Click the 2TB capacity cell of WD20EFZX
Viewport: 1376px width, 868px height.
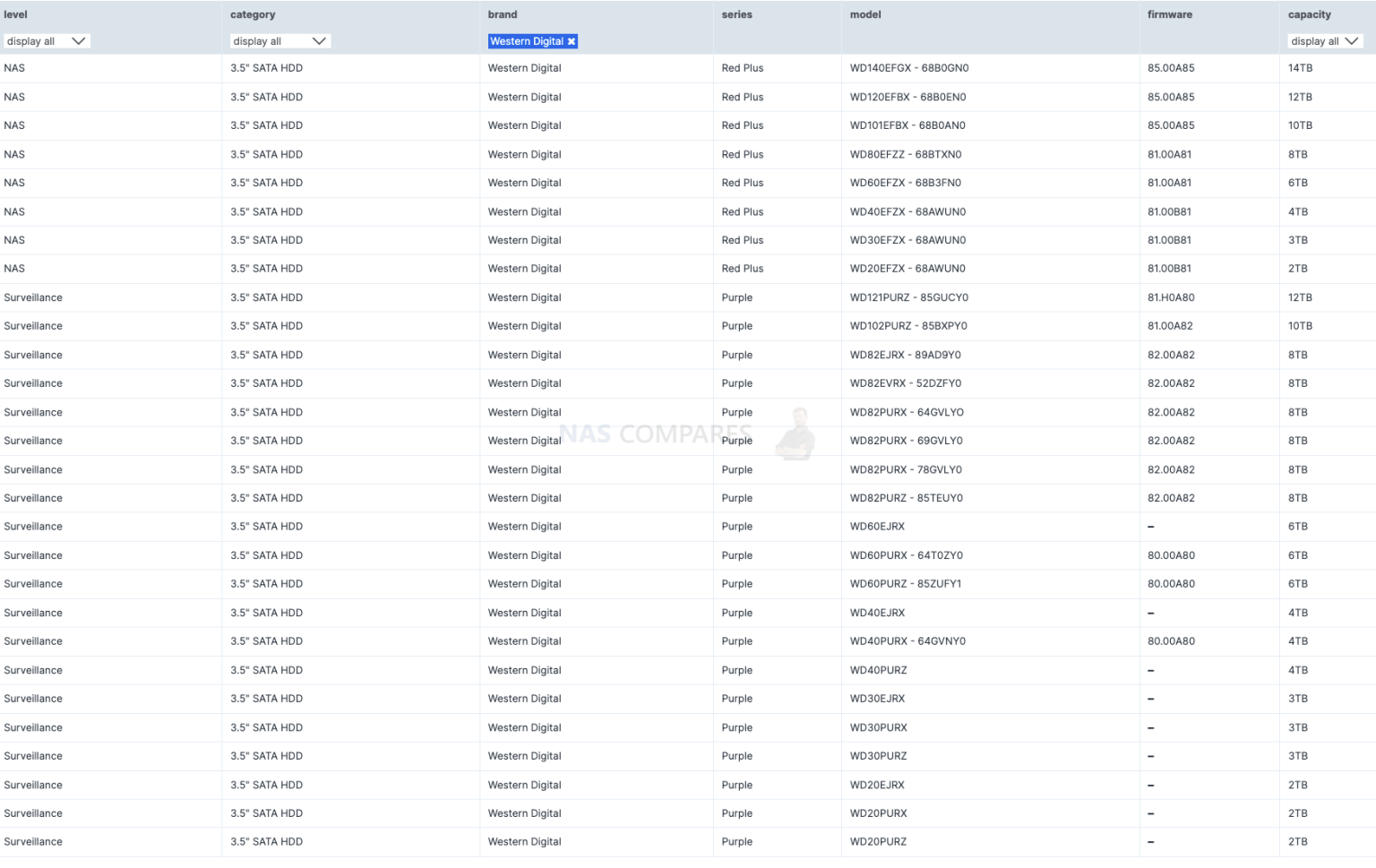click(1297, 268)
